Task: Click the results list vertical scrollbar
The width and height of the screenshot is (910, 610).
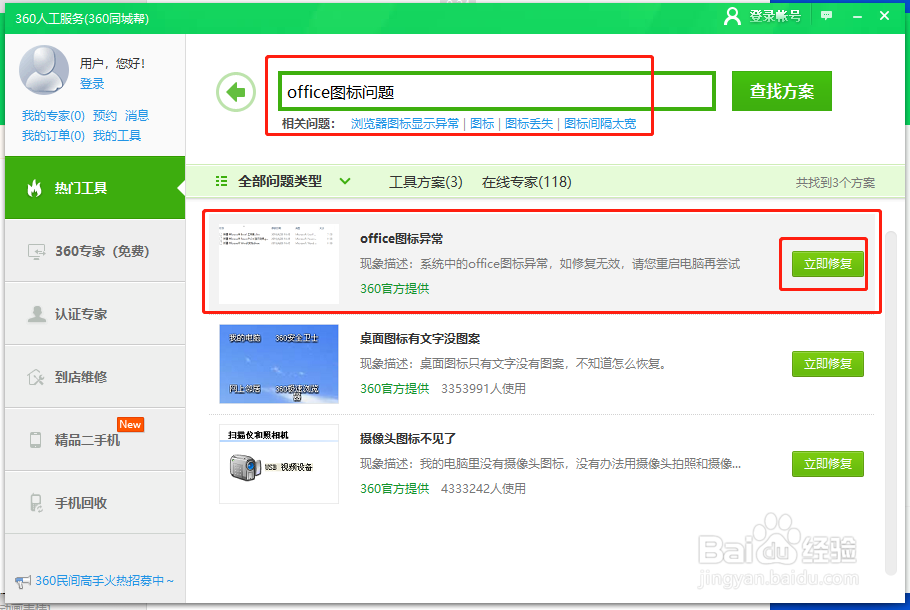Action: (x=891, y=403)
